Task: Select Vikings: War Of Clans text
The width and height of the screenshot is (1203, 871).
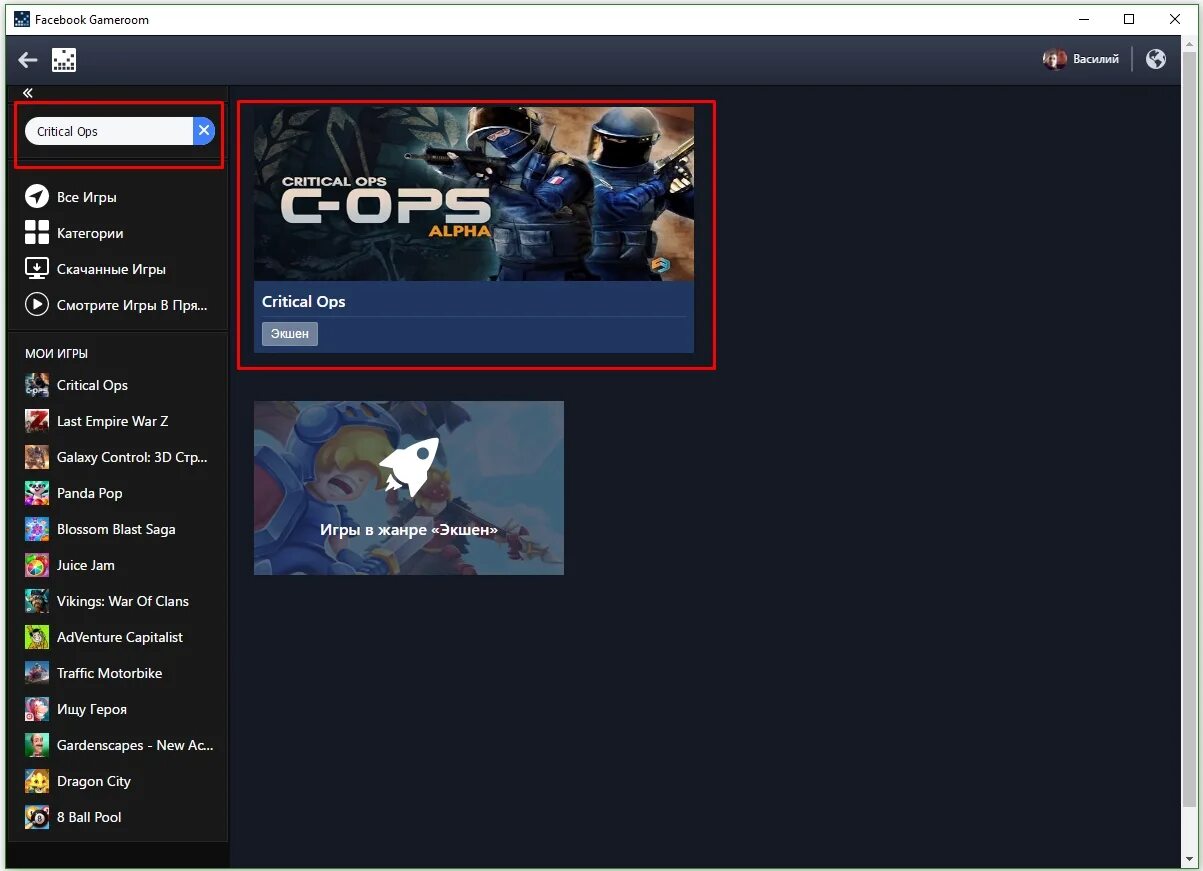Action: (123, 601)
